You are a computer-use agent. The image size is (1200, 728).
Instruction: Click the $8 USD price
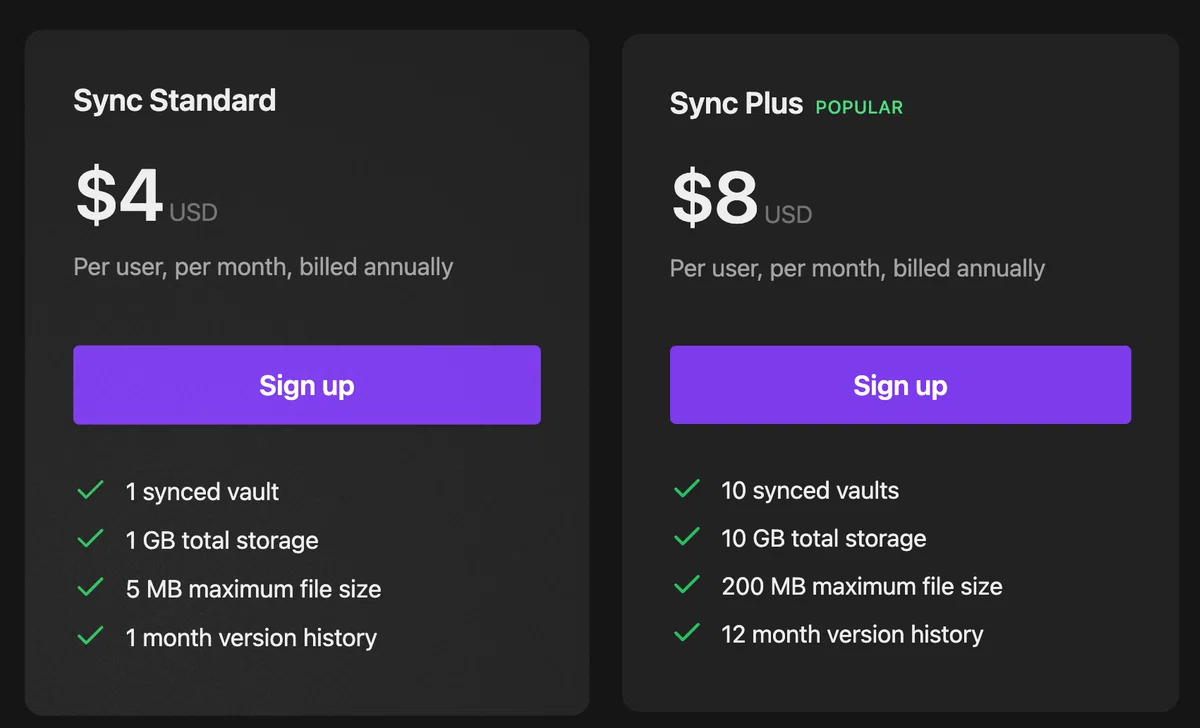click(741, 198)
